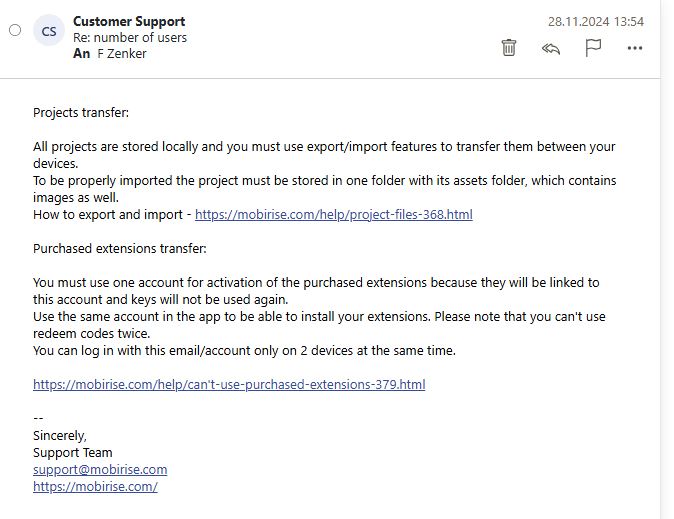Open the project-files-368 help link

pyautogui.click(x=333, y=214)
